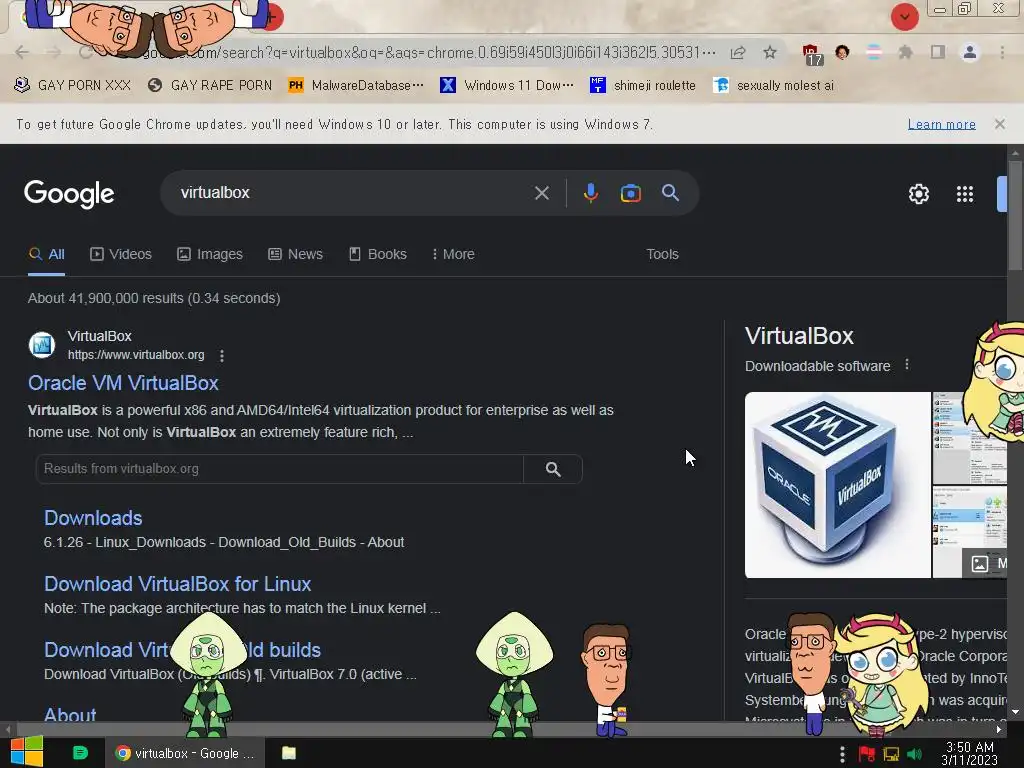Switch to the Videos tab

121,254
